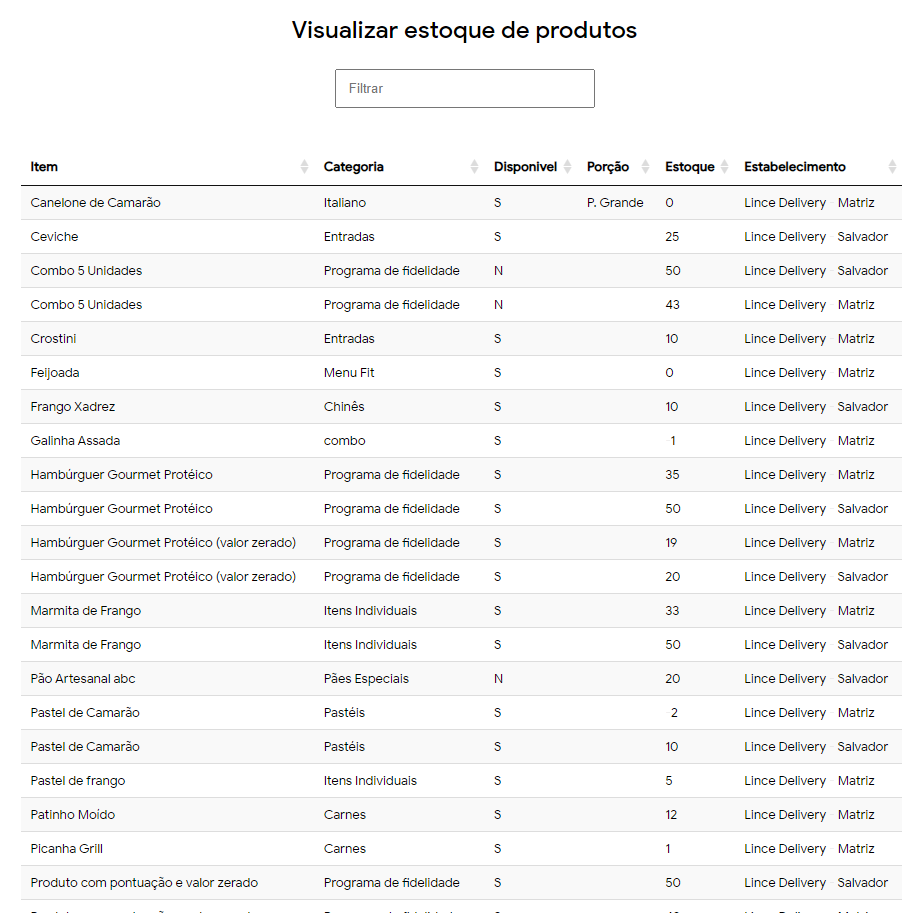Click the Categoria column sort arrows
This screenshot has height=913, width=921.
pos(474,167)
